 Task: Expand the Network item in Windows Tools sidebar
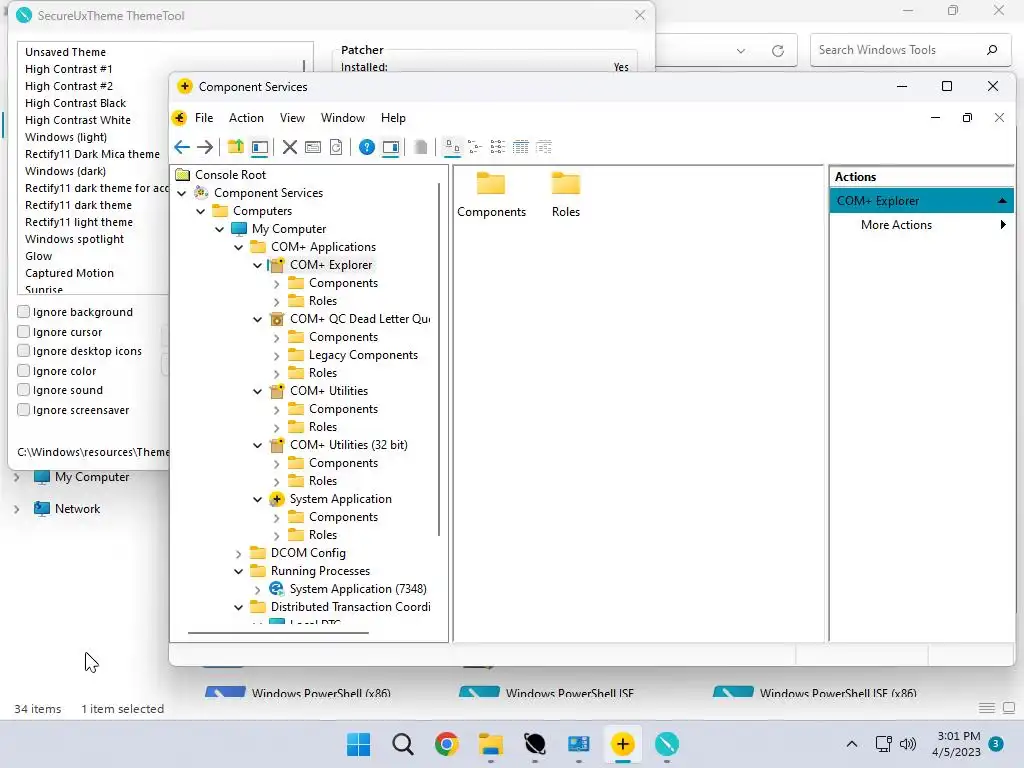click(16, 509)
